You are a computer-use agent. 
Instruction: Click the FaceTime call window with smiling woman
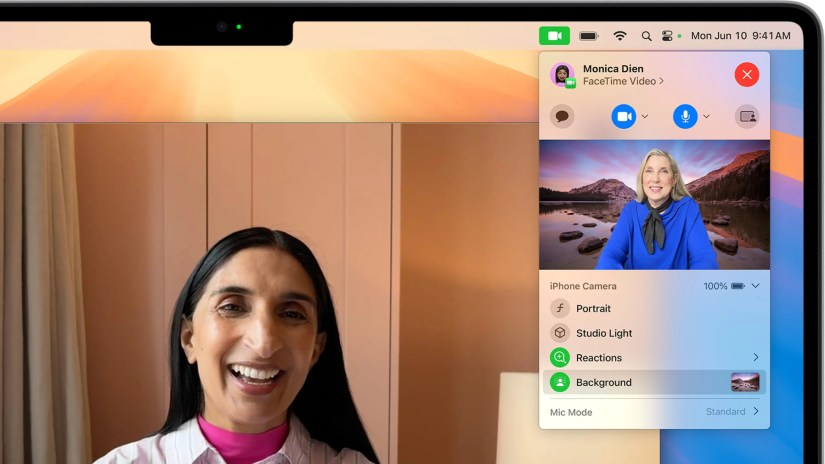pos(269,294)
